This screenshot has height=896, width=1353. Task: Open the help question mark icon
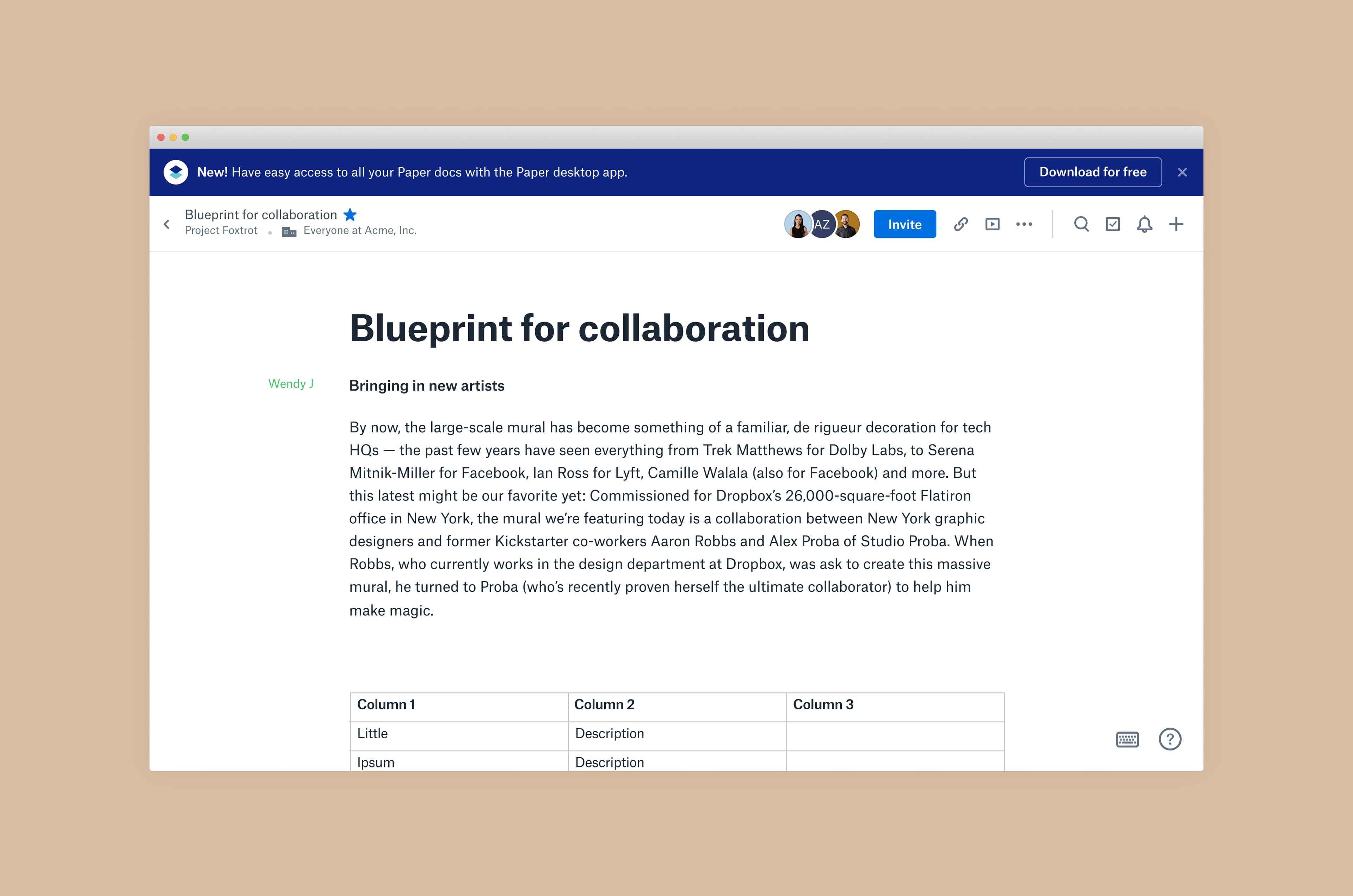coord(1169,739)
